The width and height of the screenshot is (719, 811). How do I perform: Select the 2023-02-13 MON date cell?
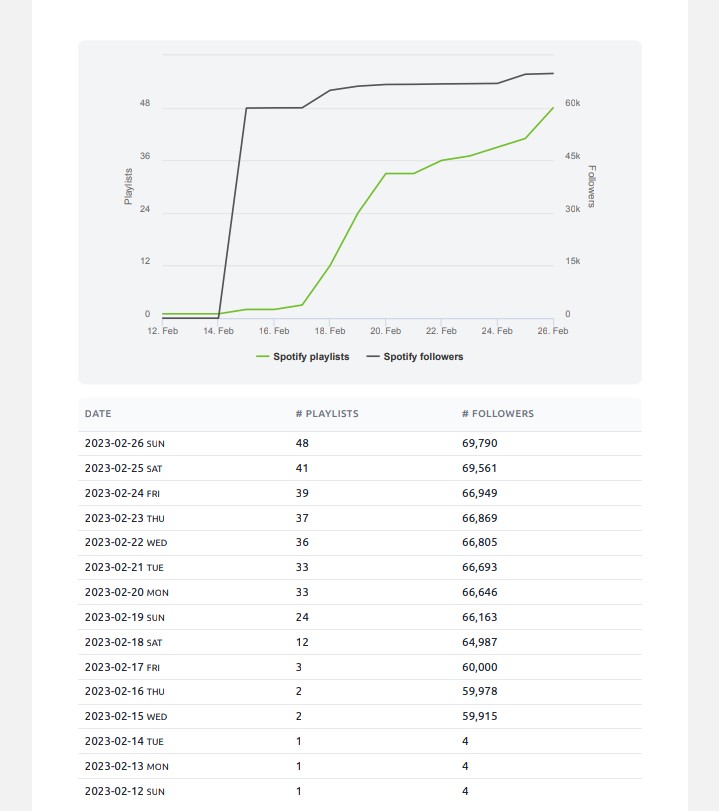pyautogui.click(x=127, y=766)
